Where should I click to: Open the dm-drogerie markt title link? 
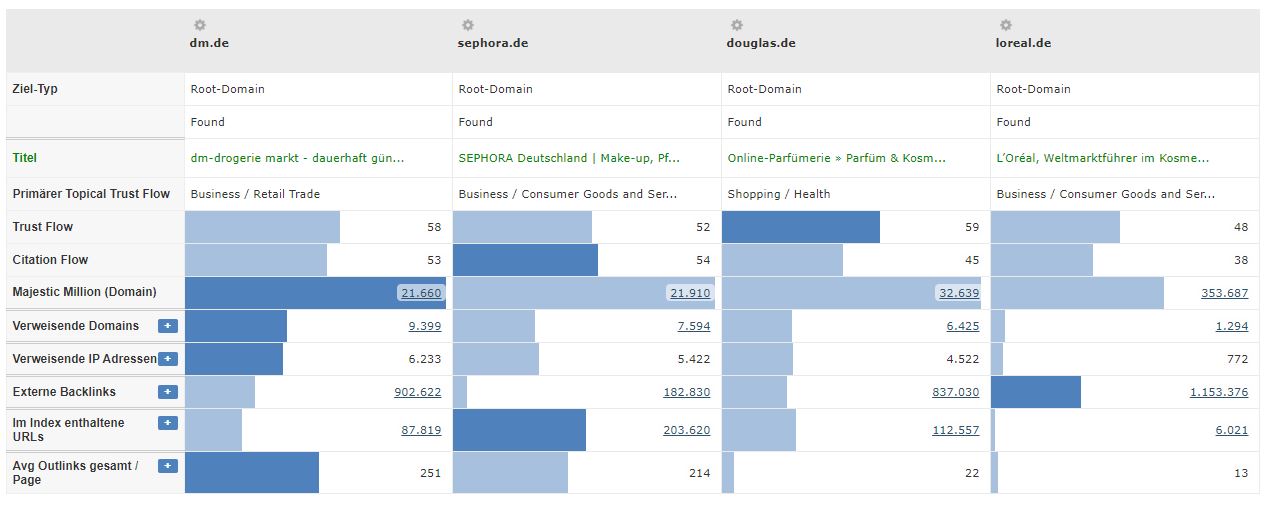pos(297,158)
